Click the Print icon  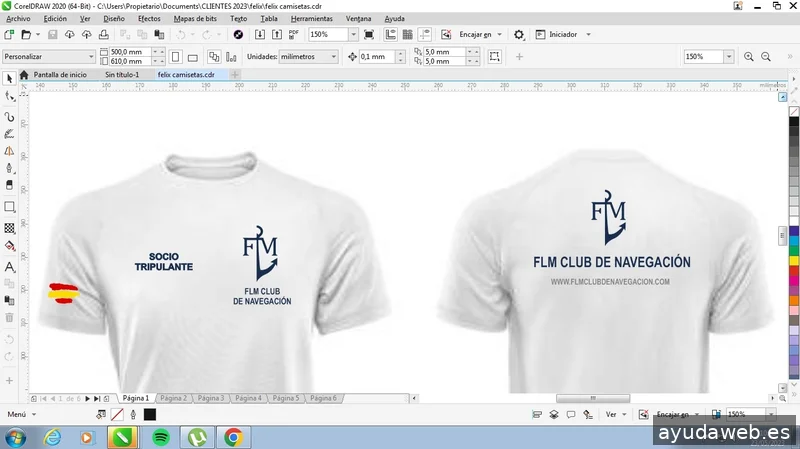(104, 35)
